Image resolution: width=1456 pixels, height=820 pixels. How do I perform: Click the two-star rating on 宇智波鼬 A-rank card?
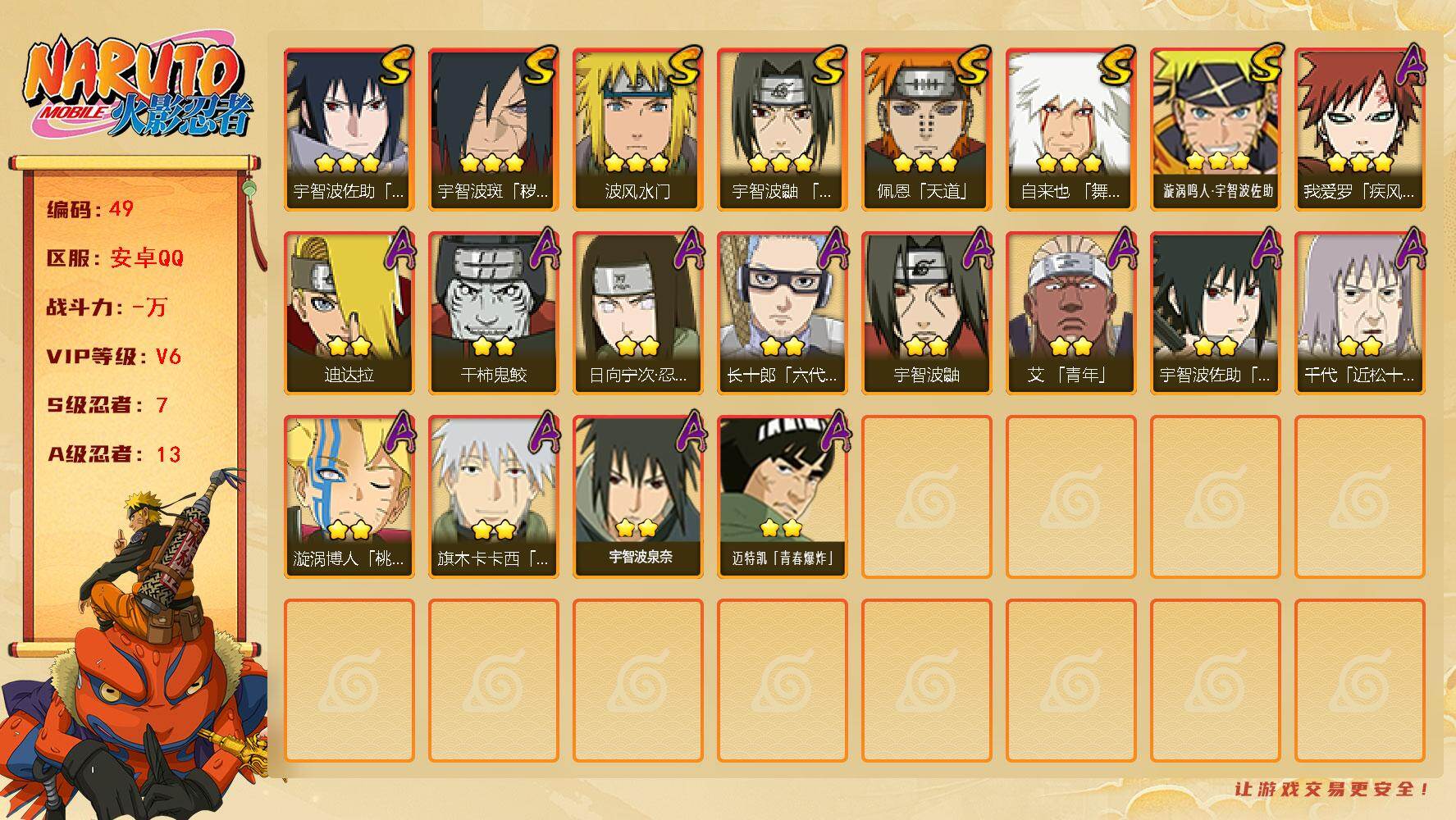(x=926, y=346)
